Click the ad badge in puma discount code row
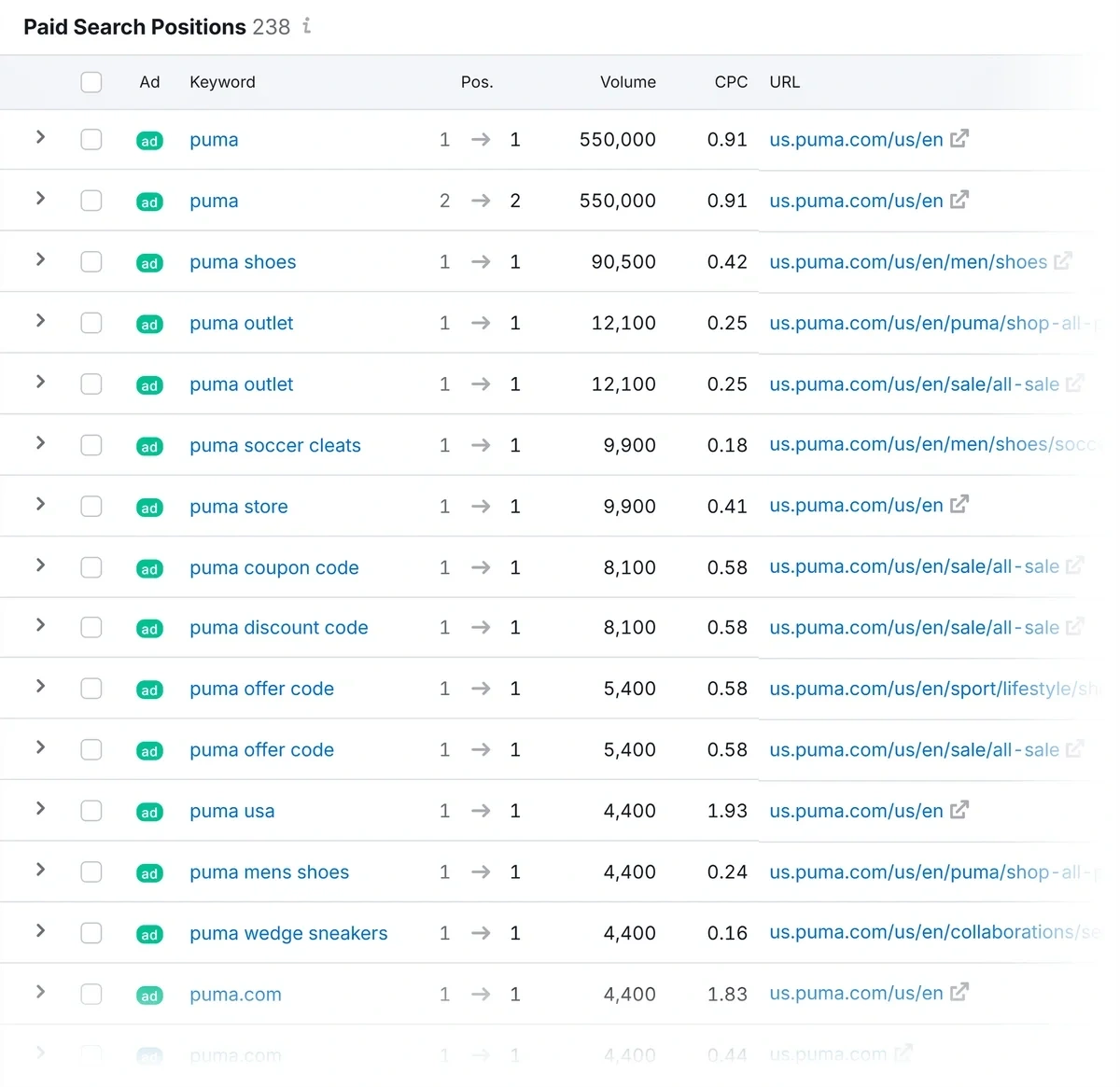The height and width of the screenshot is (1087, 1120). [149, 629]
